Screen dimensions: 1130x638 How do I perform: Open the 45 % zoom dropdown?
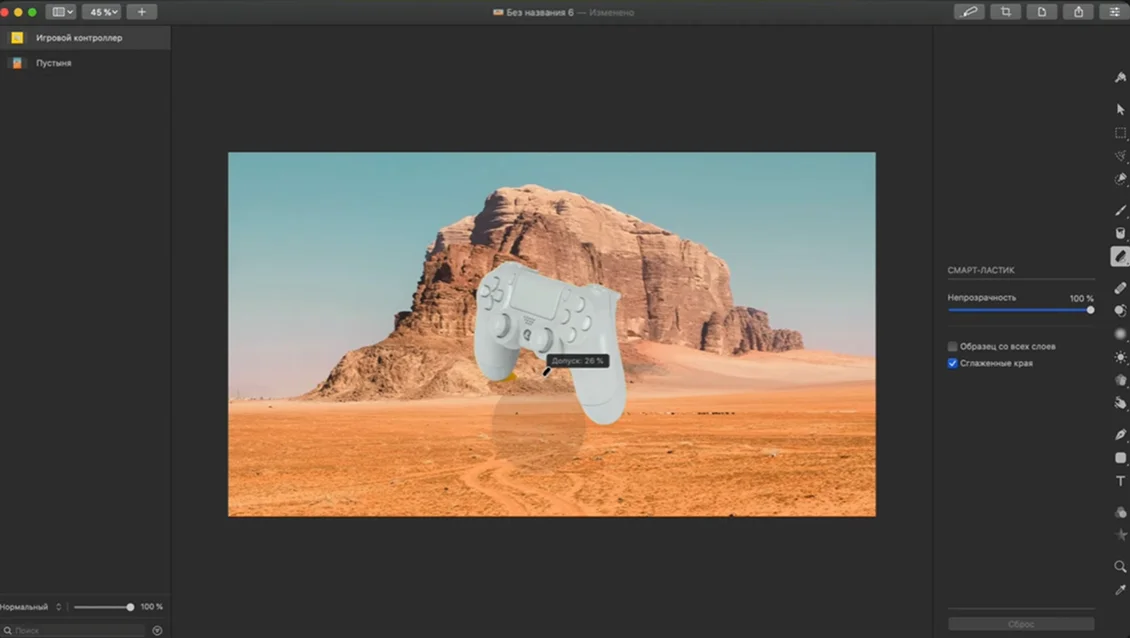102,12
